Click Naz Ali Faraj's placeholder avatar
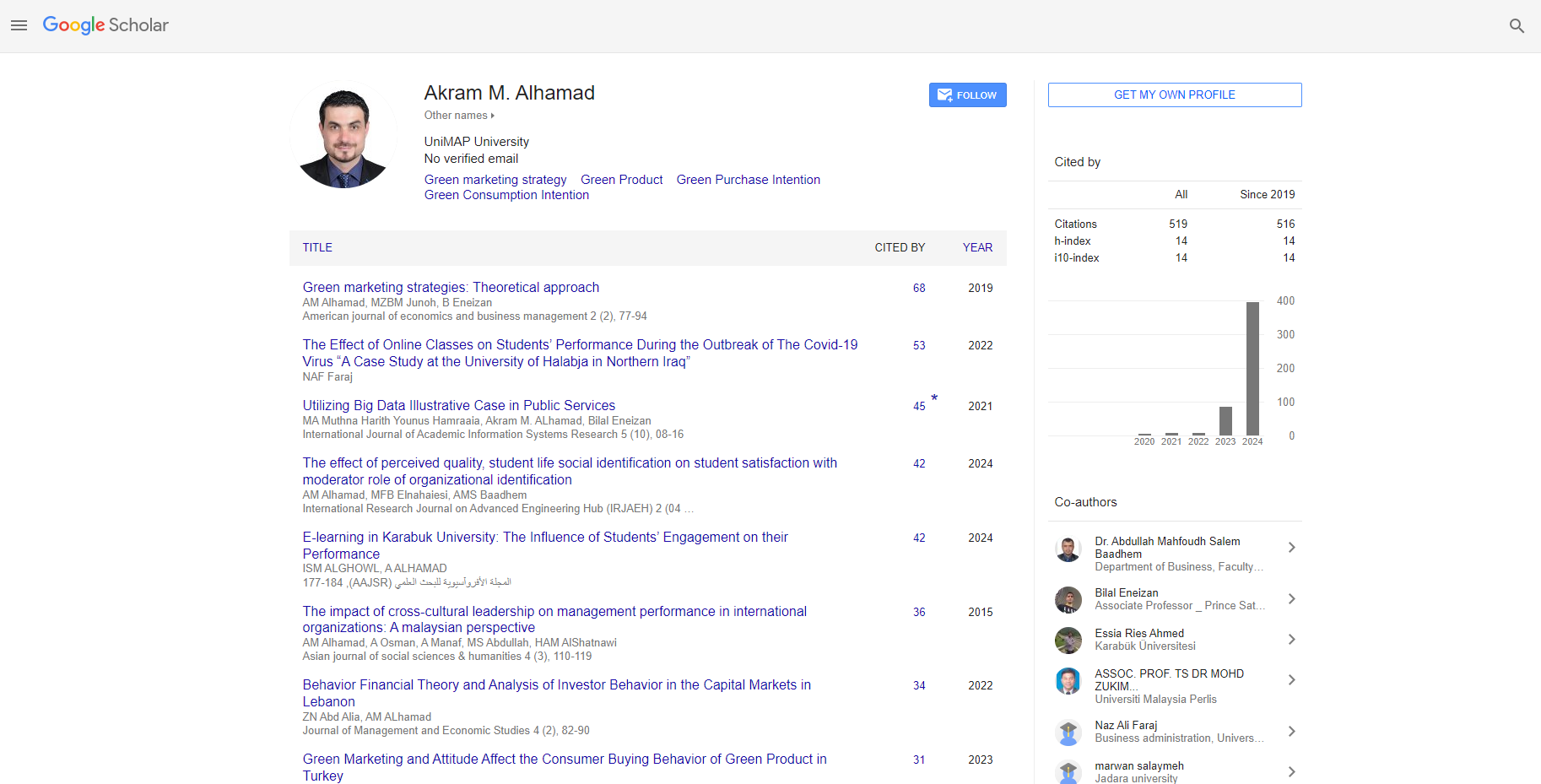Screen dimensions: 1541x784 click(x=1068, y=732)
